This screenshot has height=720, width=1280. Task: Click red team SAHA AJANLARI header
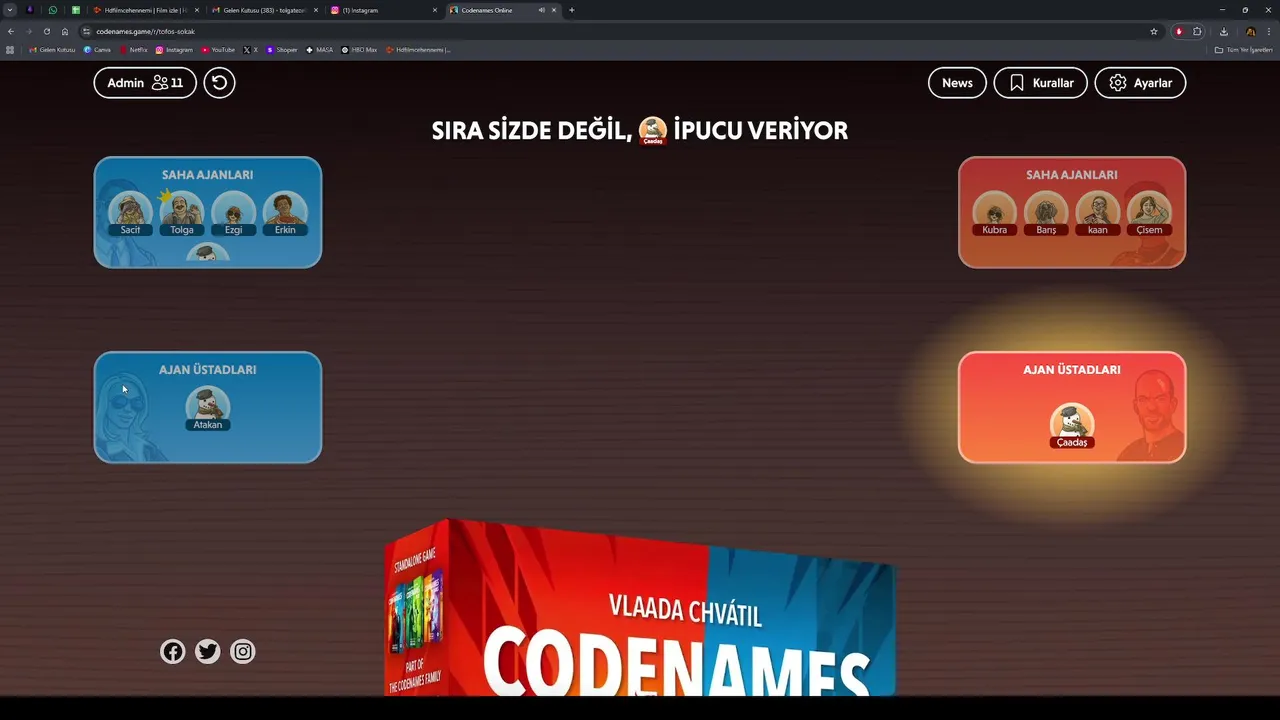click(x=1072, y=175)
